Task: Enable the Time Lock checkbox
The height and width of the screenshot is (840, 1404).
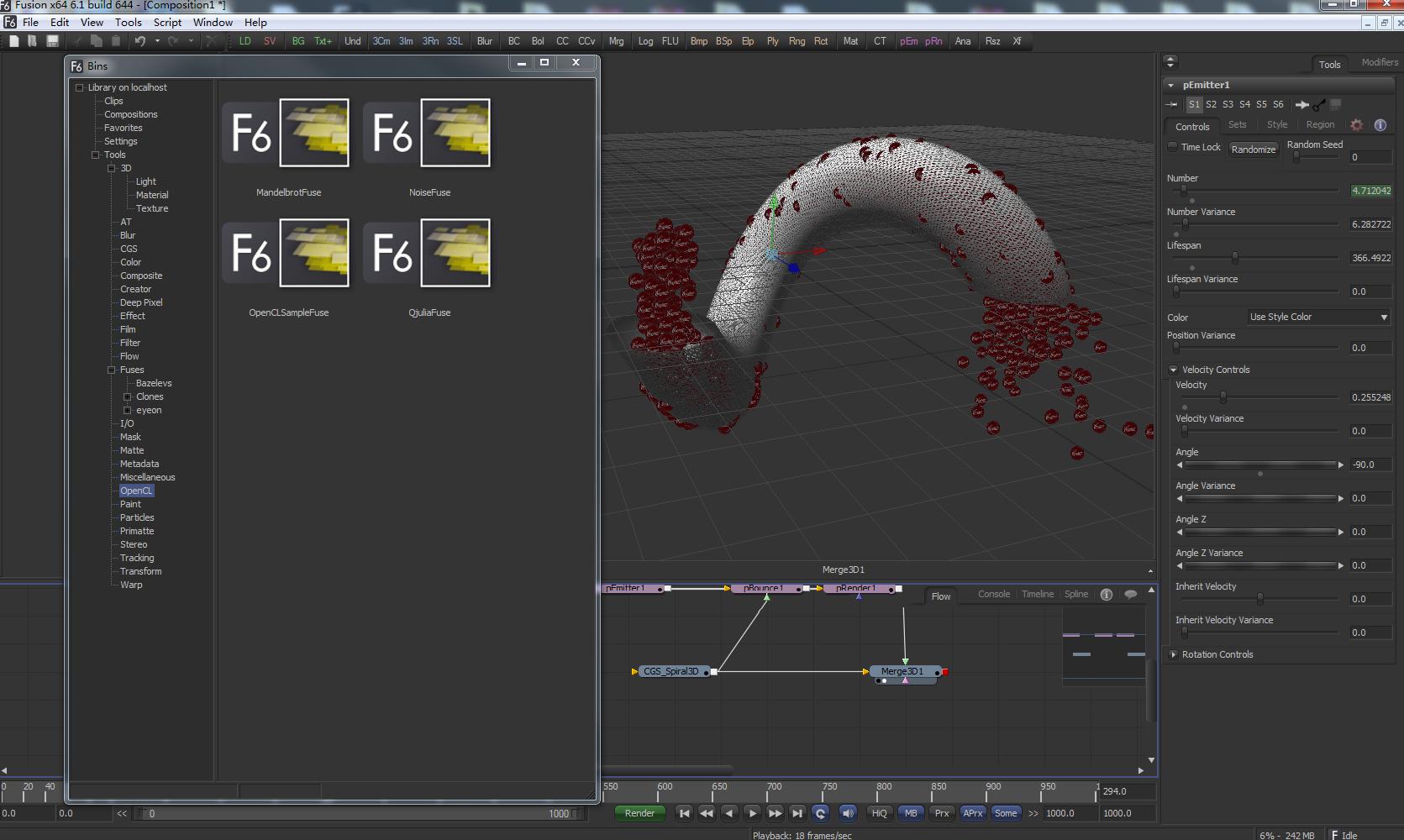Action: pos(1173,147)
